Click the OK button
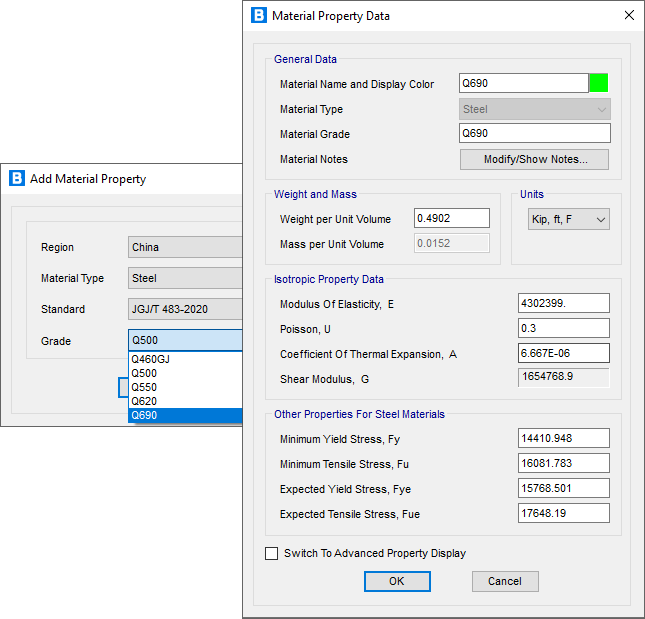Viewport: 645px width, 619px height. (397, 581)
